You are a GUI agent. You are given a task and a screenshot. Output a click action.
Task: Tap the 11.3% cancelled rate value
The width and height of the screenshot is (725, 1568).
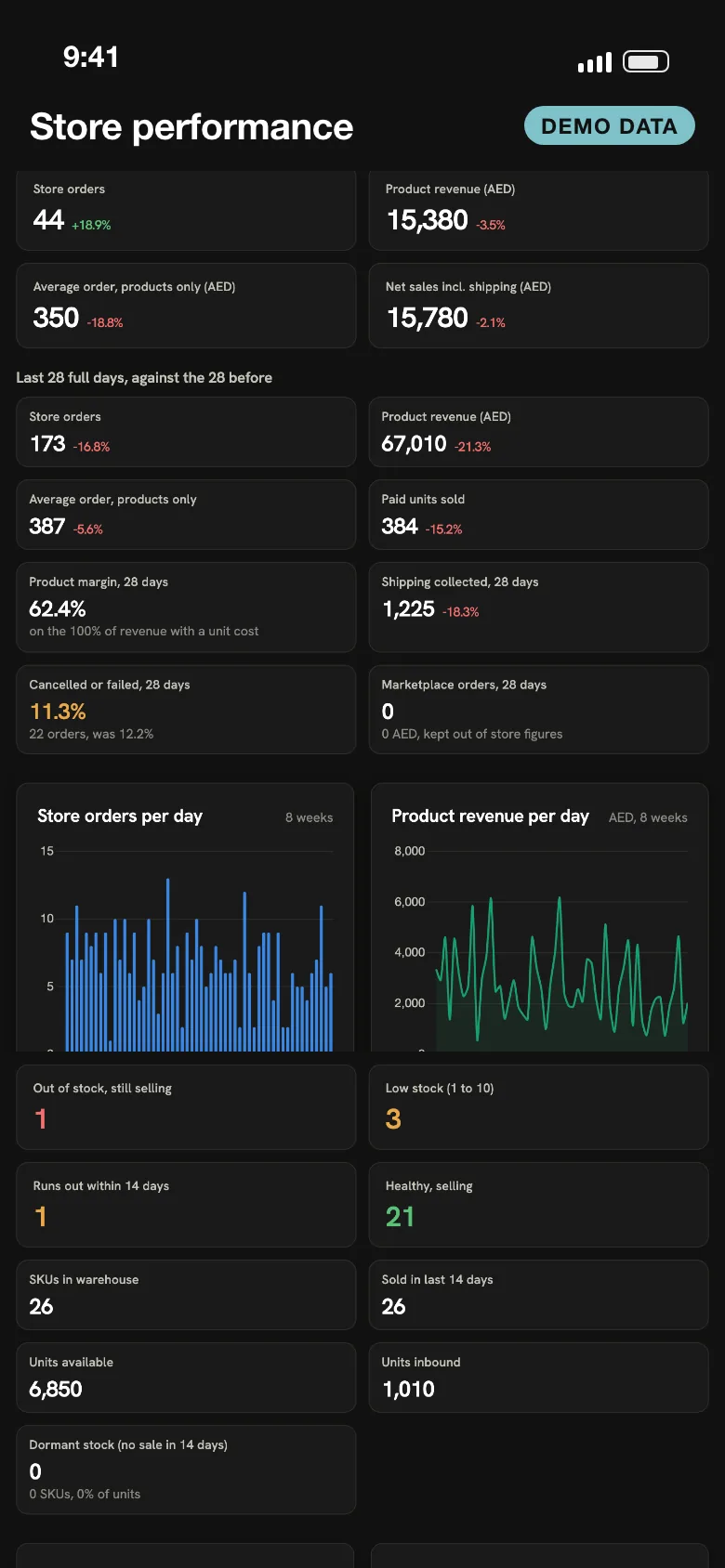(58, 712)
